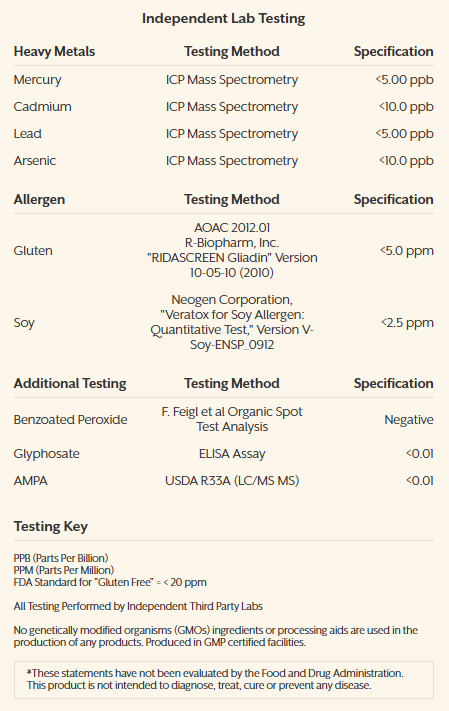Select the FDA disclaimer statement box
This screenshot has width=449, height=711.
[x=224, y=679]
